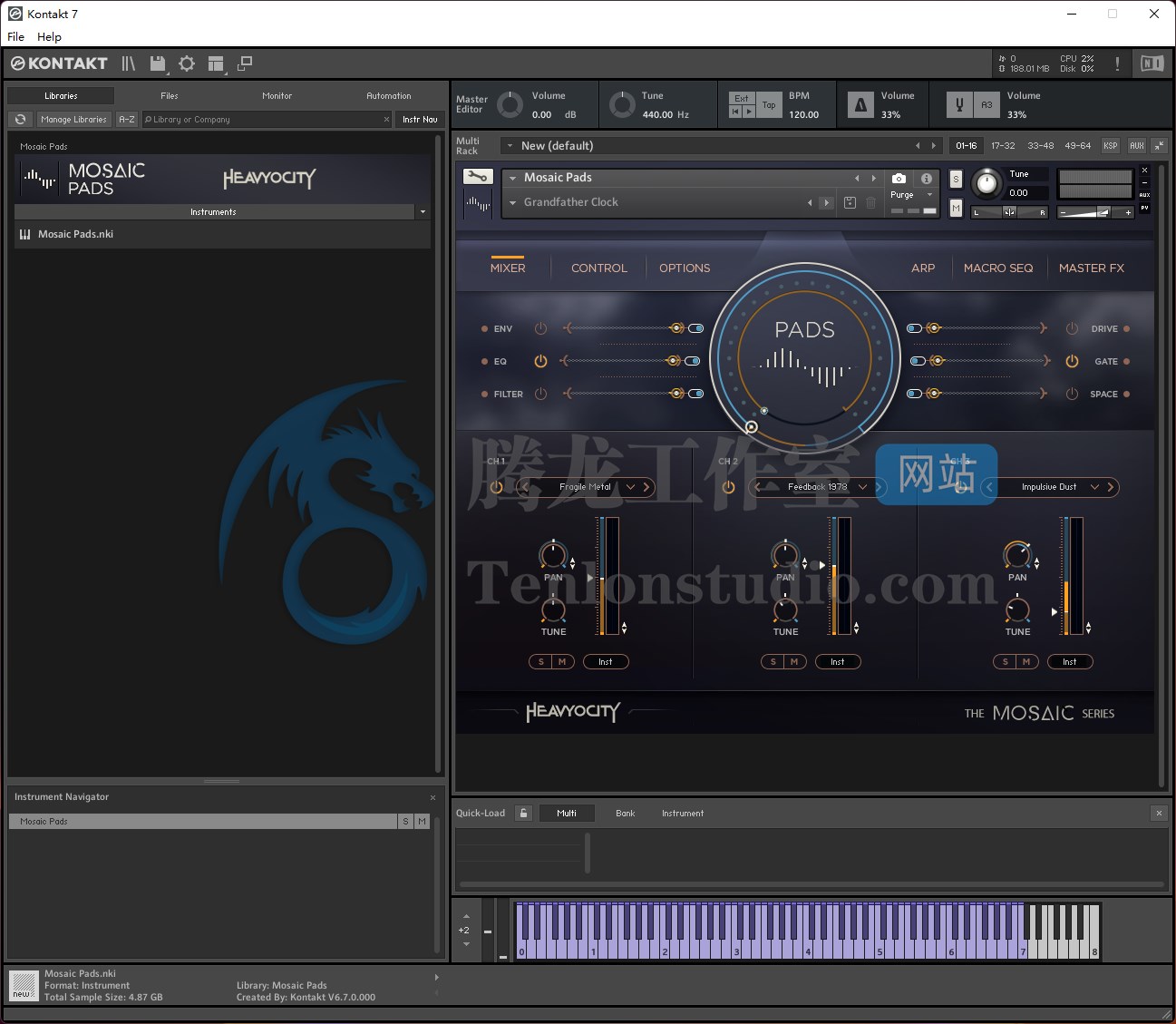Open the OPTIONS tab
1176x1024 pixels.
pos(685,268)
